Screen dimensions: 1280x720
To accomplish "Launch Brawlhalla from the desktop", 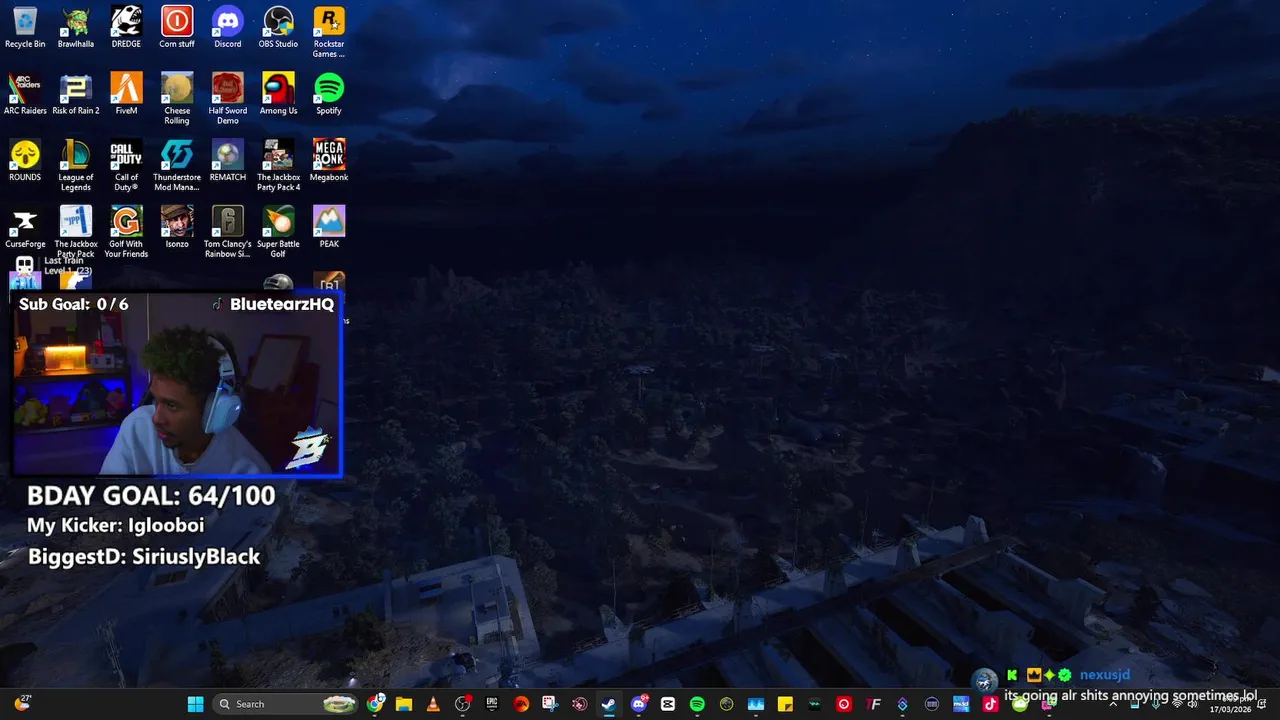I will [x=76, y=27].
